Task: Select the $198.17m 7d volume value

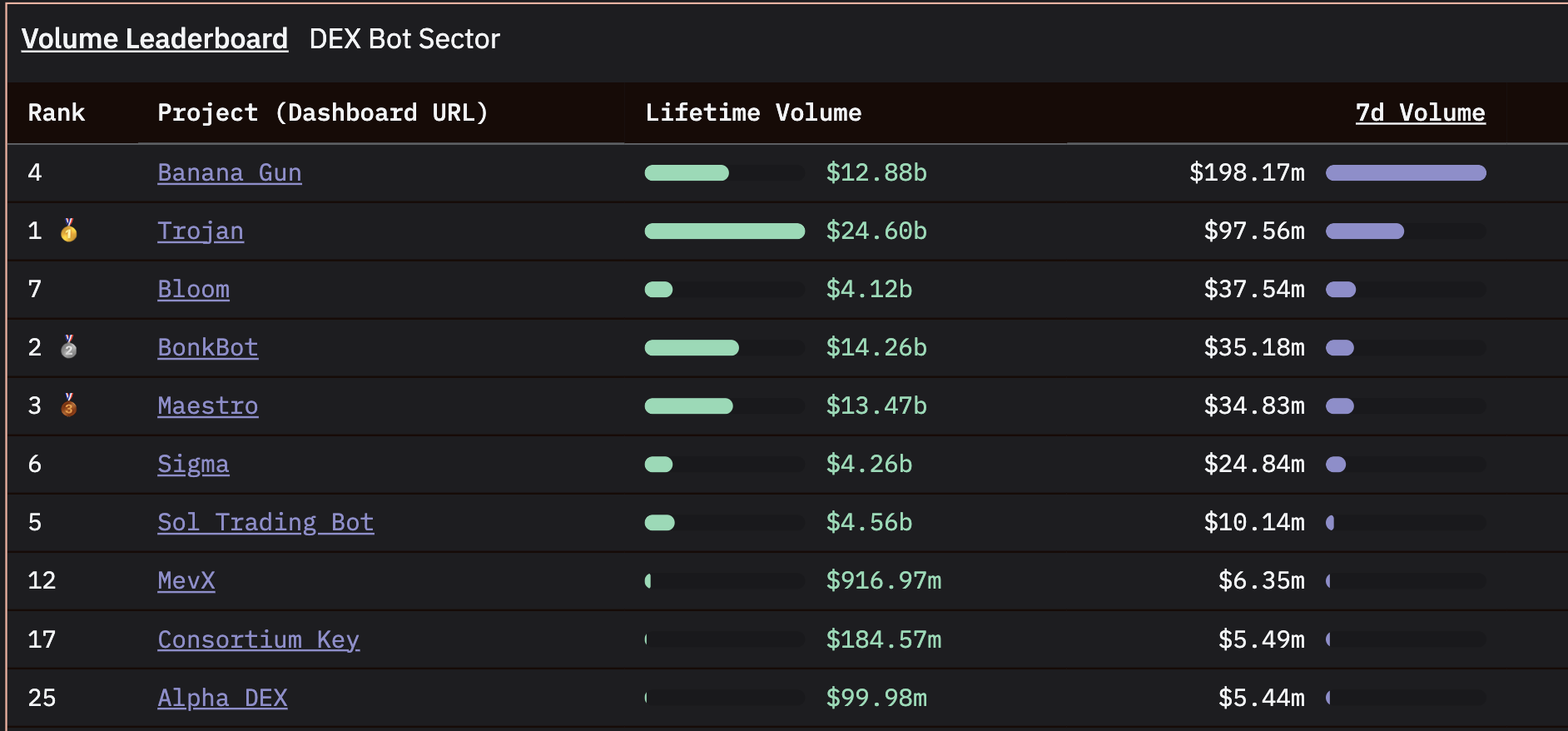Action: [1247, 172]
